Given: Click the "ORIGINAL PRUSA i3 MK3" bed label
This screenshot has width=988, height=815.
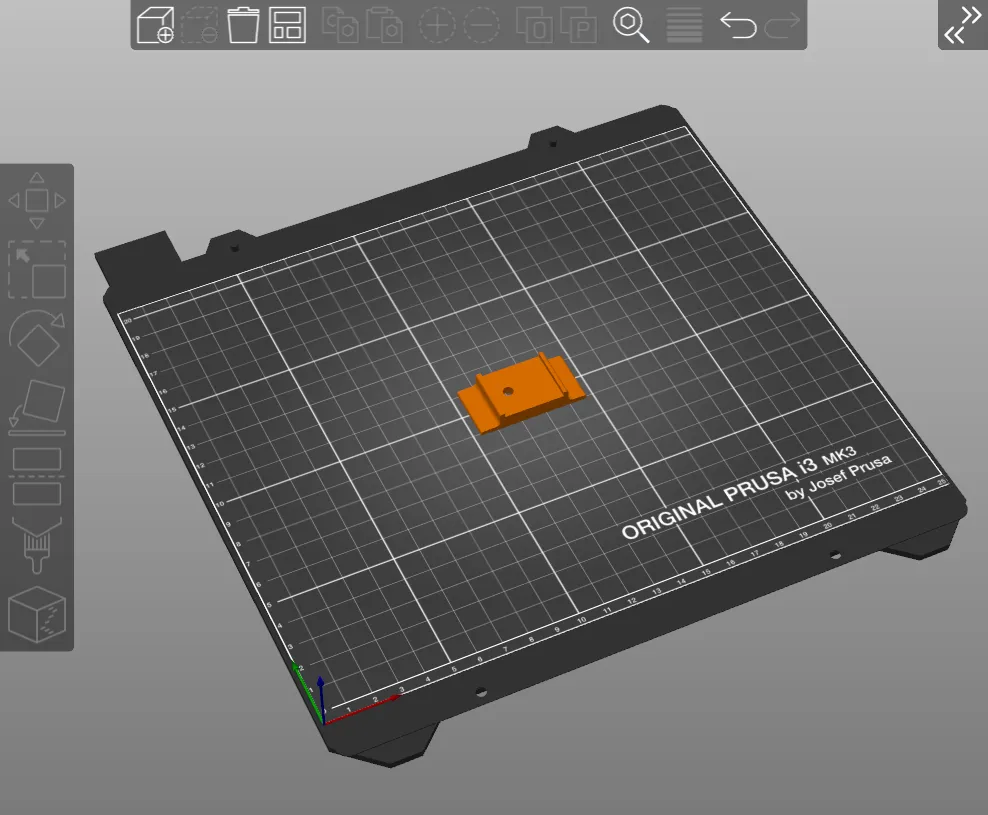Looking at the screenshot, I should click(x=738, y=495).
